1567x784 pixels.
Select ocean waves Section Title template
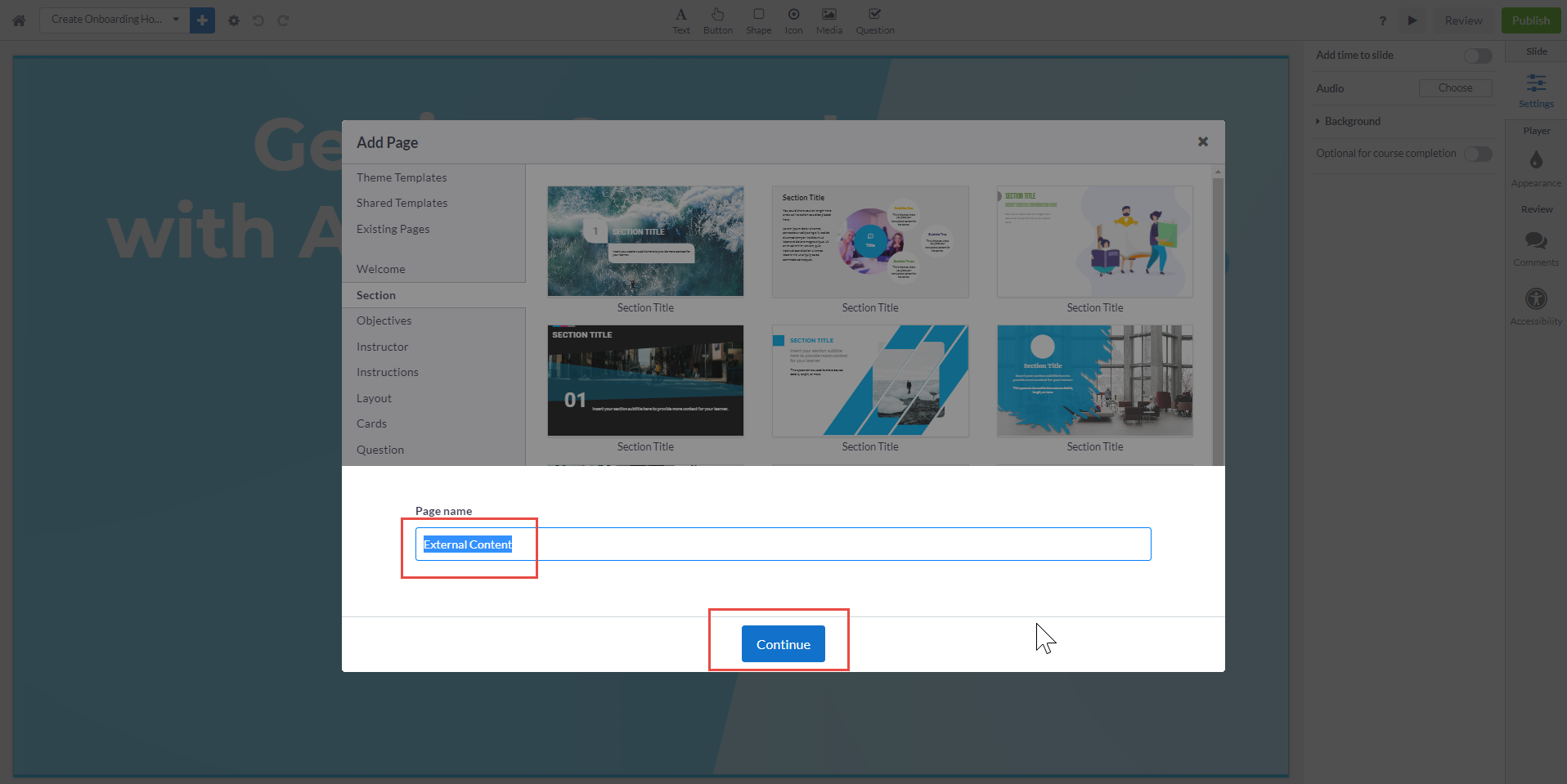[645, 241]
